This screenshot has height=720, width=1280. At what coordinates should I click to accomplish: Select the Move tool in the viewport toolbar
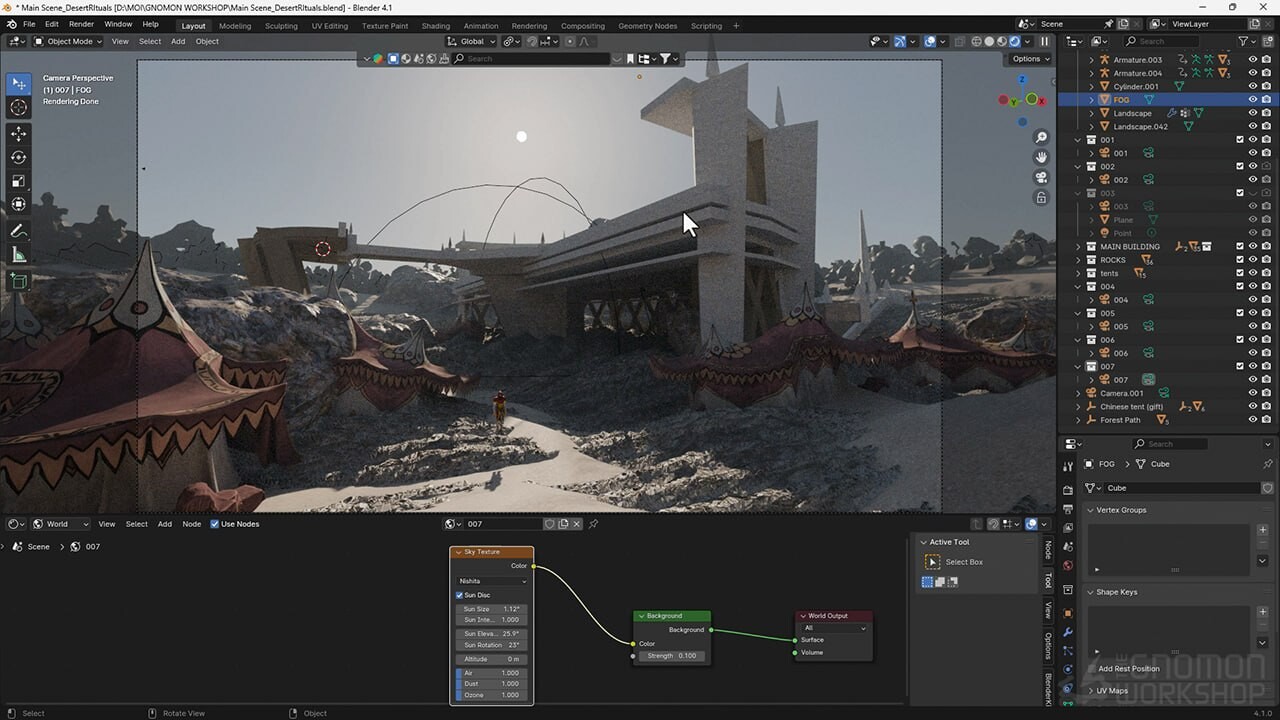18,132
